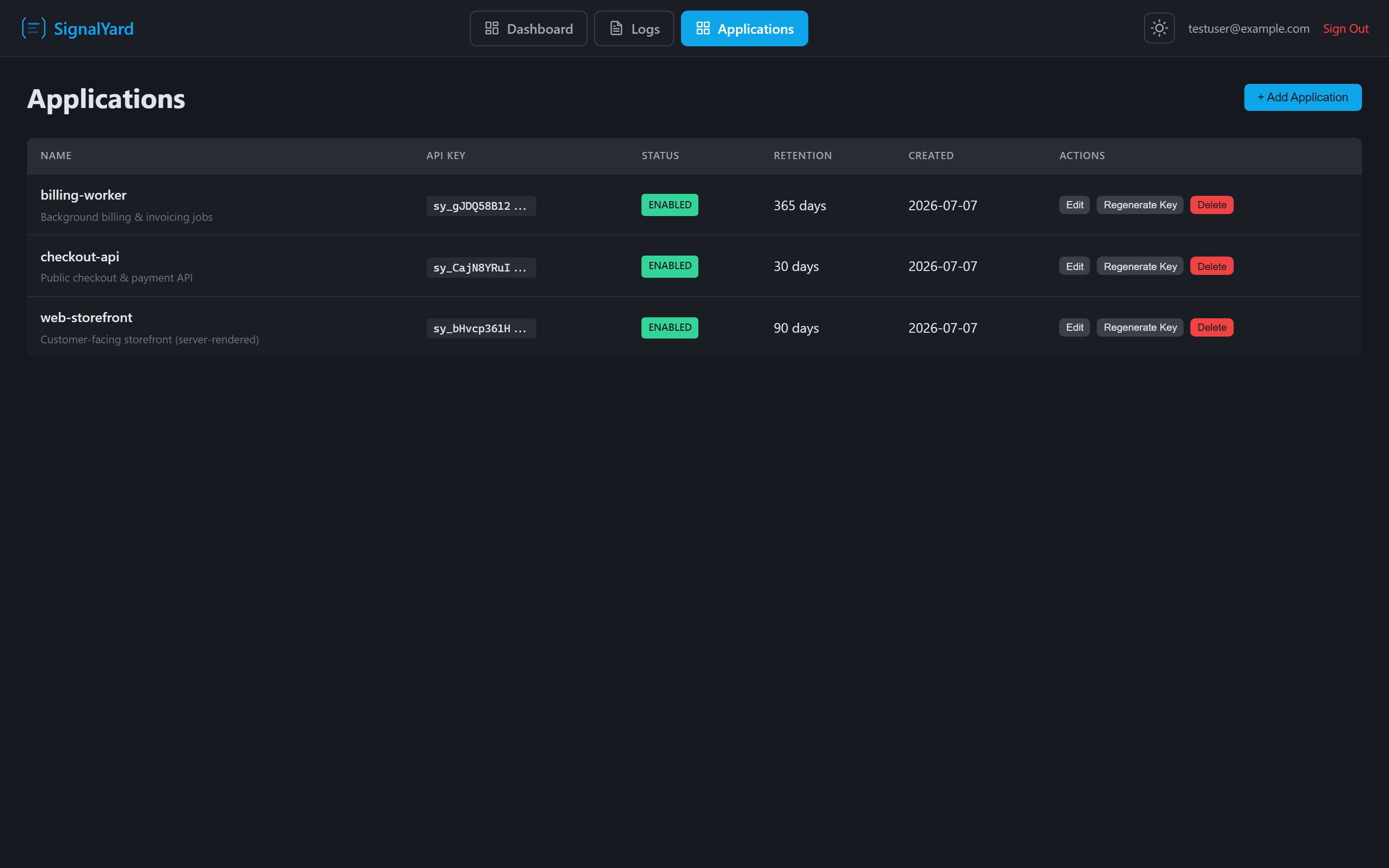The width and height of the screenshot is (1389, 868).
Task: Click the ACTIONS column header
Action: point(1082,156)
